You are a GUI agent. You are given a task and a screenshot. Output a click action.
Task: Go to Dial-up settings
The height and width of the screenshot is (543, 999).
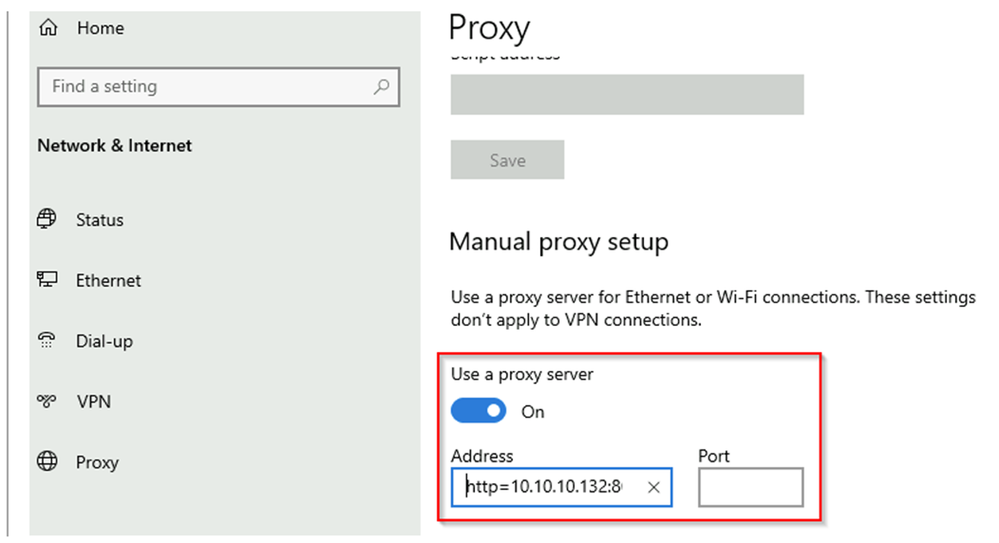point(104,341)
